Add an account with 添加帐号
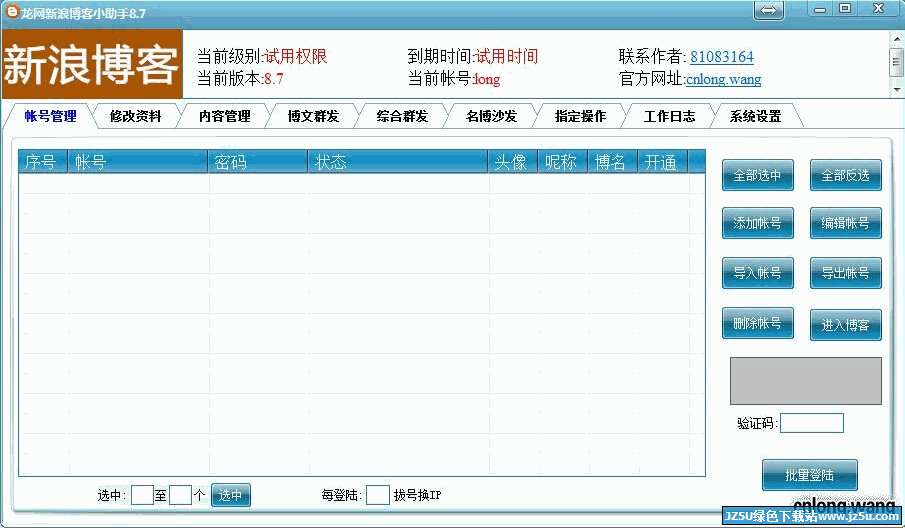Image resolution: width=905 pixels, height=528 pixels. pyautogui.click(x=757, y=223)
